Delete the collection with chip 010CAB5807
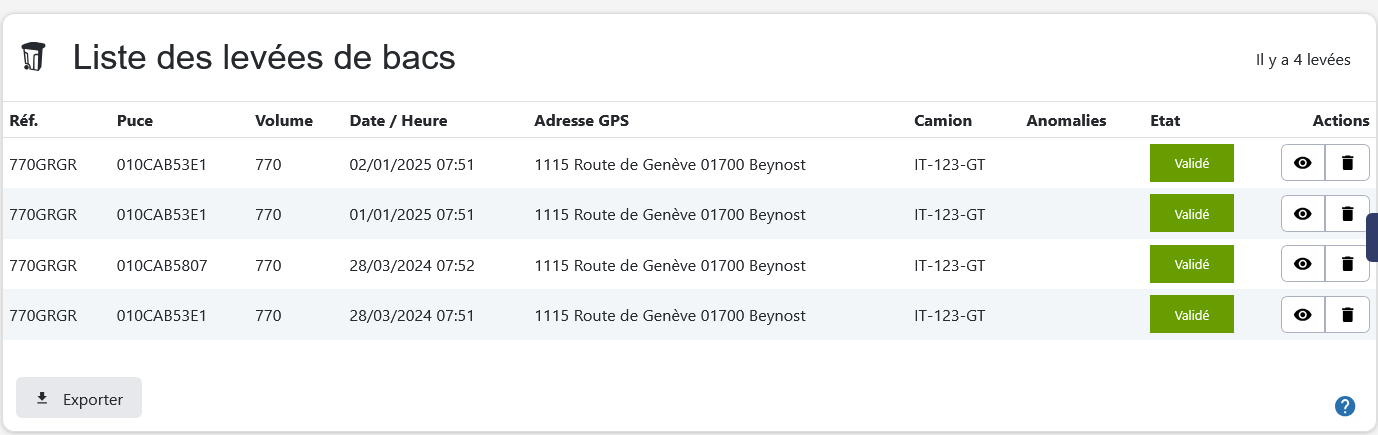 1347,264
